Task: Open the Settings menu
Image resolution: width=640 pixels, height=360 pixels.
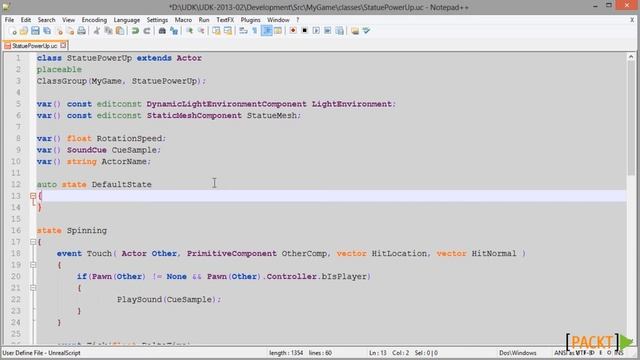Action: pos(157,20)
